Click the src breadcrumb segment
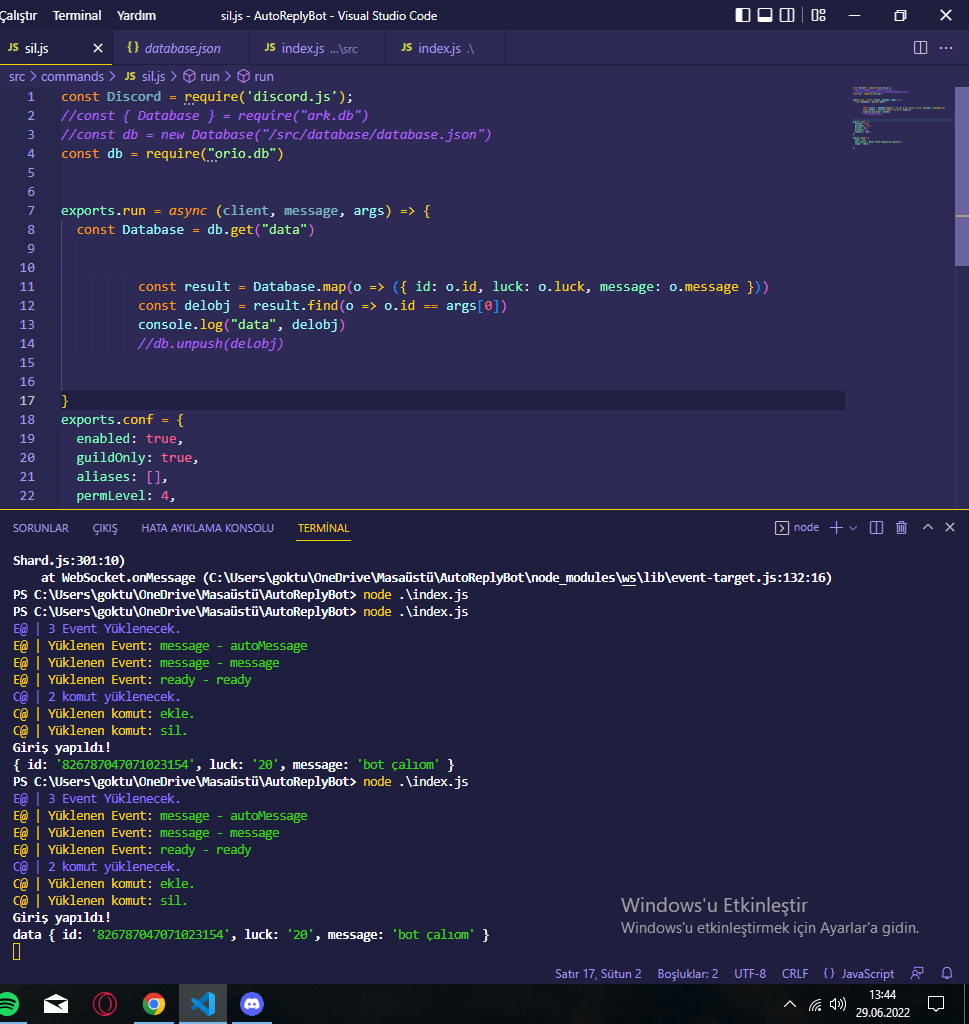The height and width of the screenshot is (1024, 969). 17,76
